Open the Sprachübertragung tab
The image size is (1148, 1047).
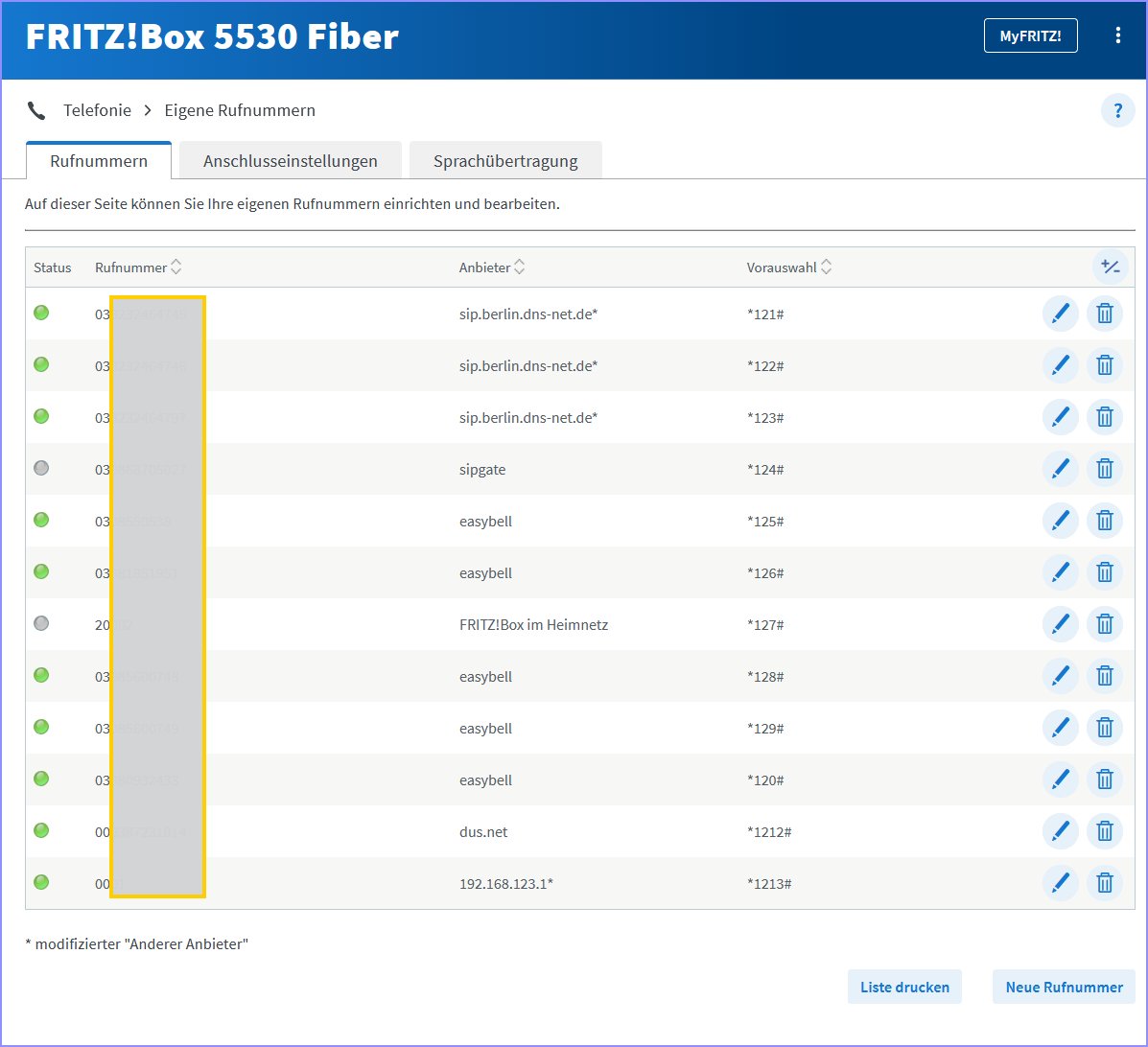pos(505,161)
